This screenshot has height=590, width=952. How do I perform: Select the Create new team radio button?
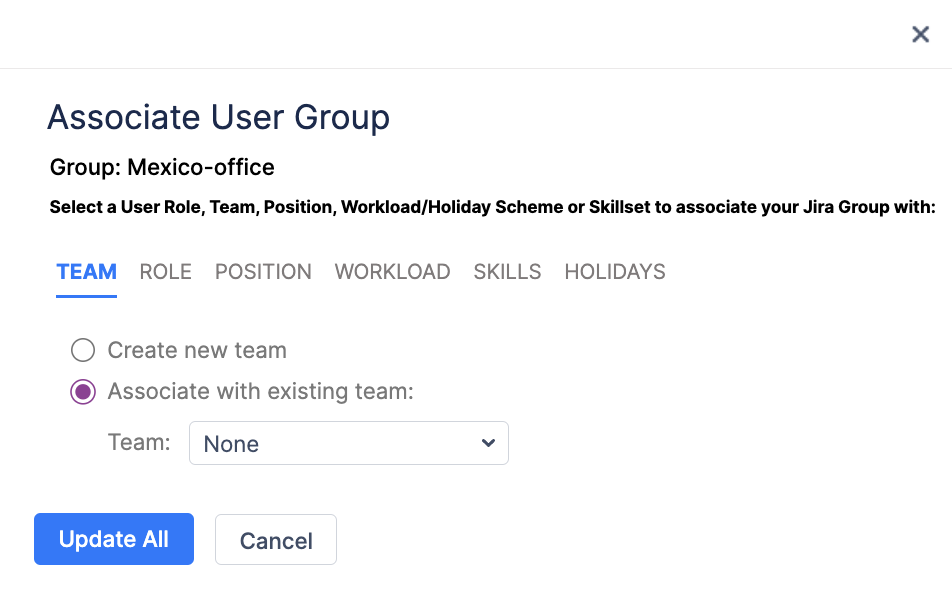83,350
